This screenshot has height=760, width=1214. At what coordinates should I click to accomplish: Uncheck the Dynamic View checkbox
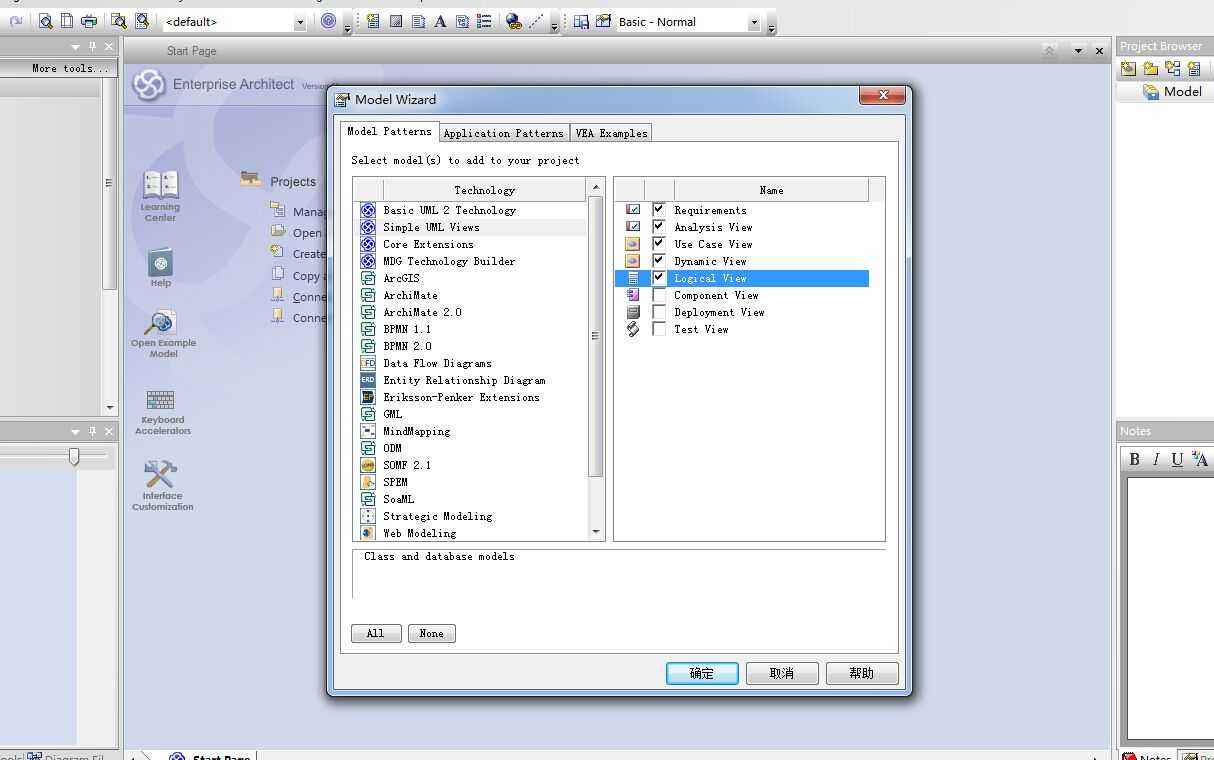(x=659, y=261)
